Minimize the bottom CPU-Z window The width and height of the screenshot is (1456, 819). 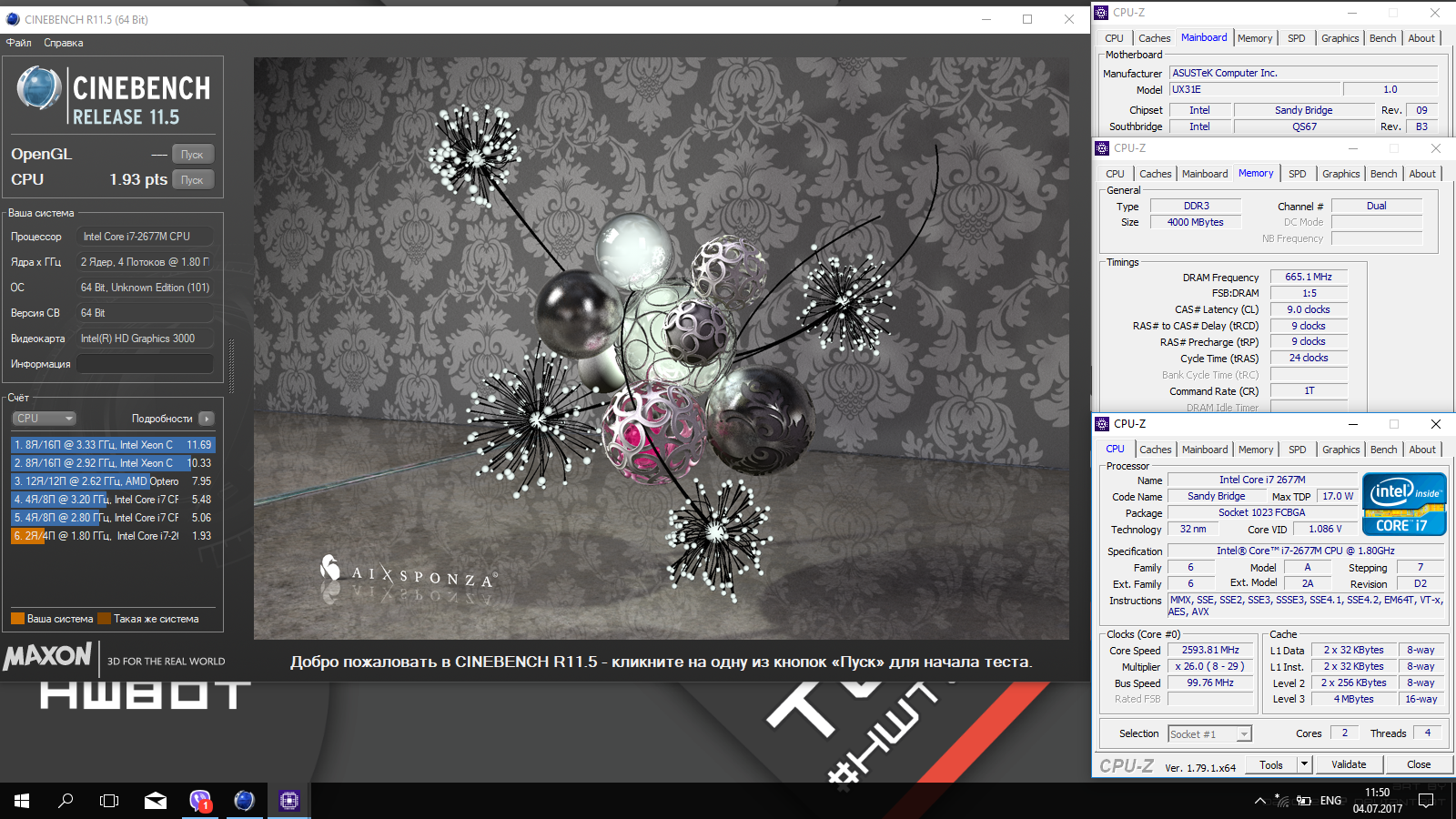pos(1353,424)
